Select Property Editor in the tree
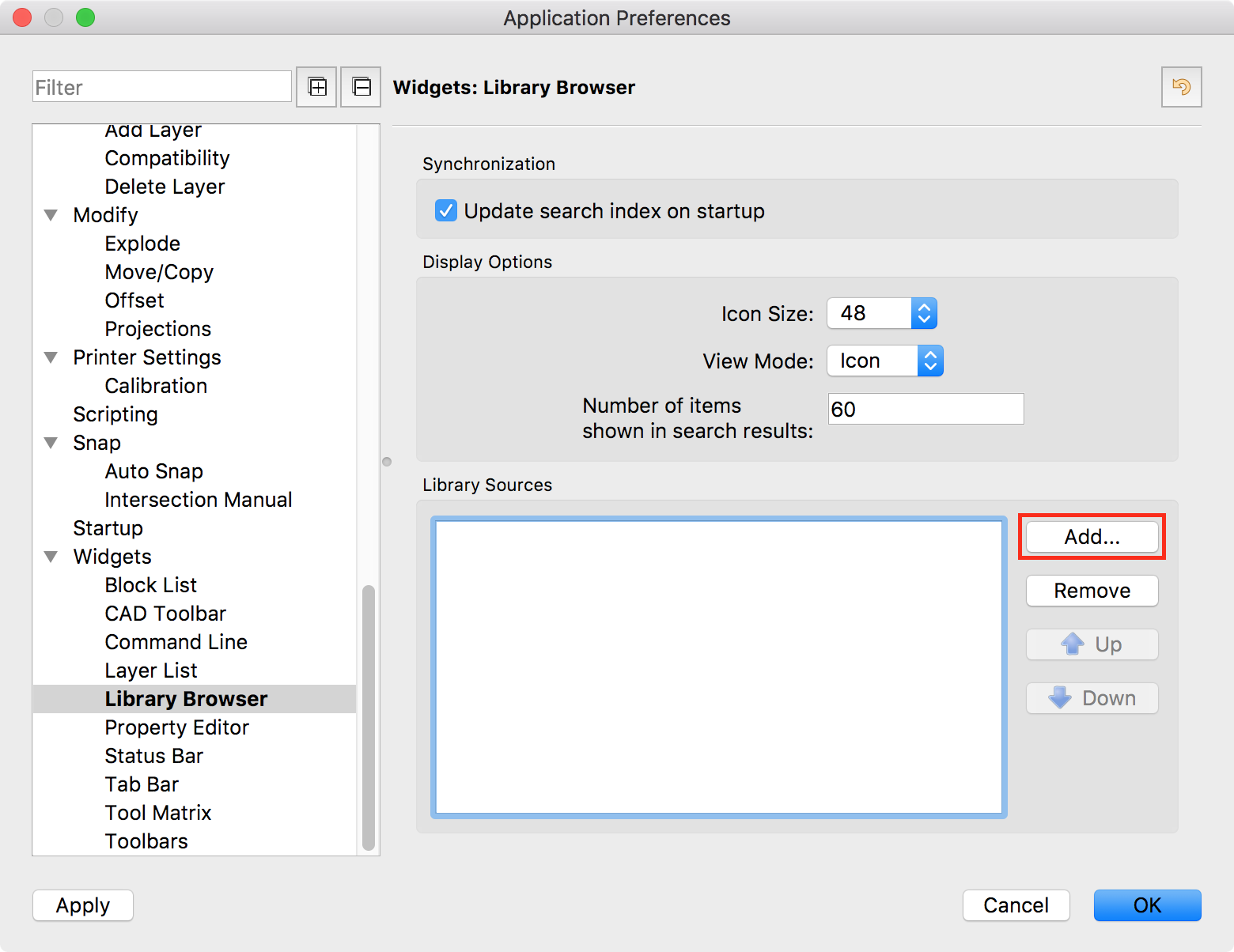 [x=176, y=727]
